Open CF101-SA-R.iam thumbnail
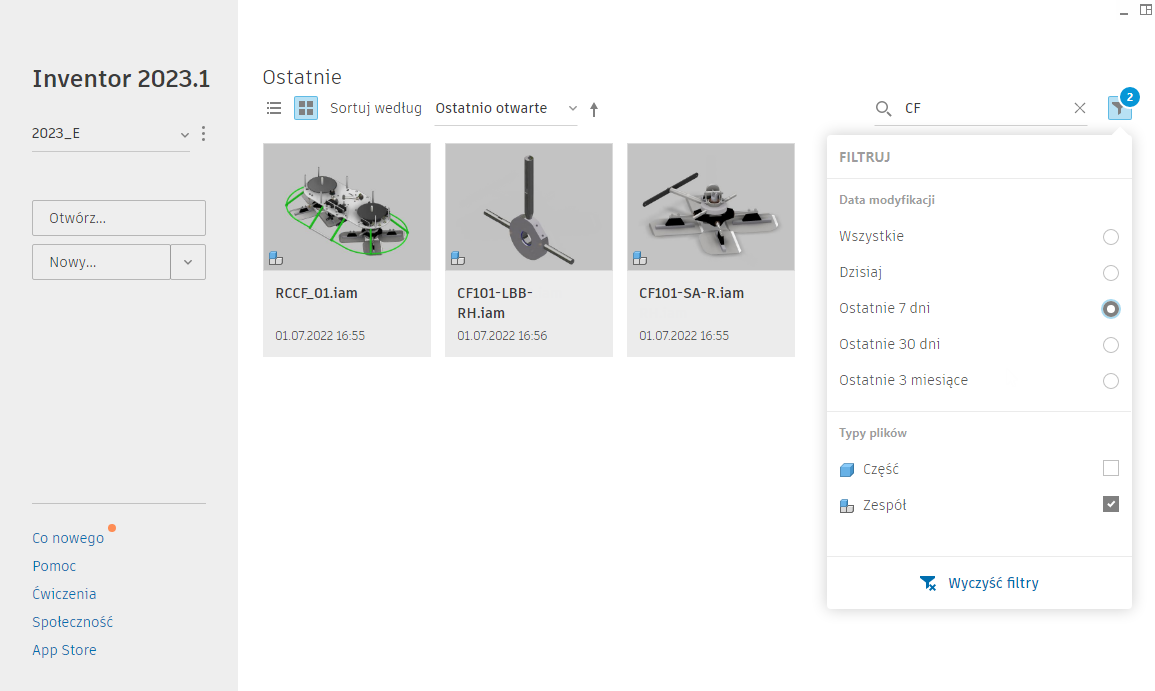This screenshot has height=691, width=1155. tap(711, 207)
